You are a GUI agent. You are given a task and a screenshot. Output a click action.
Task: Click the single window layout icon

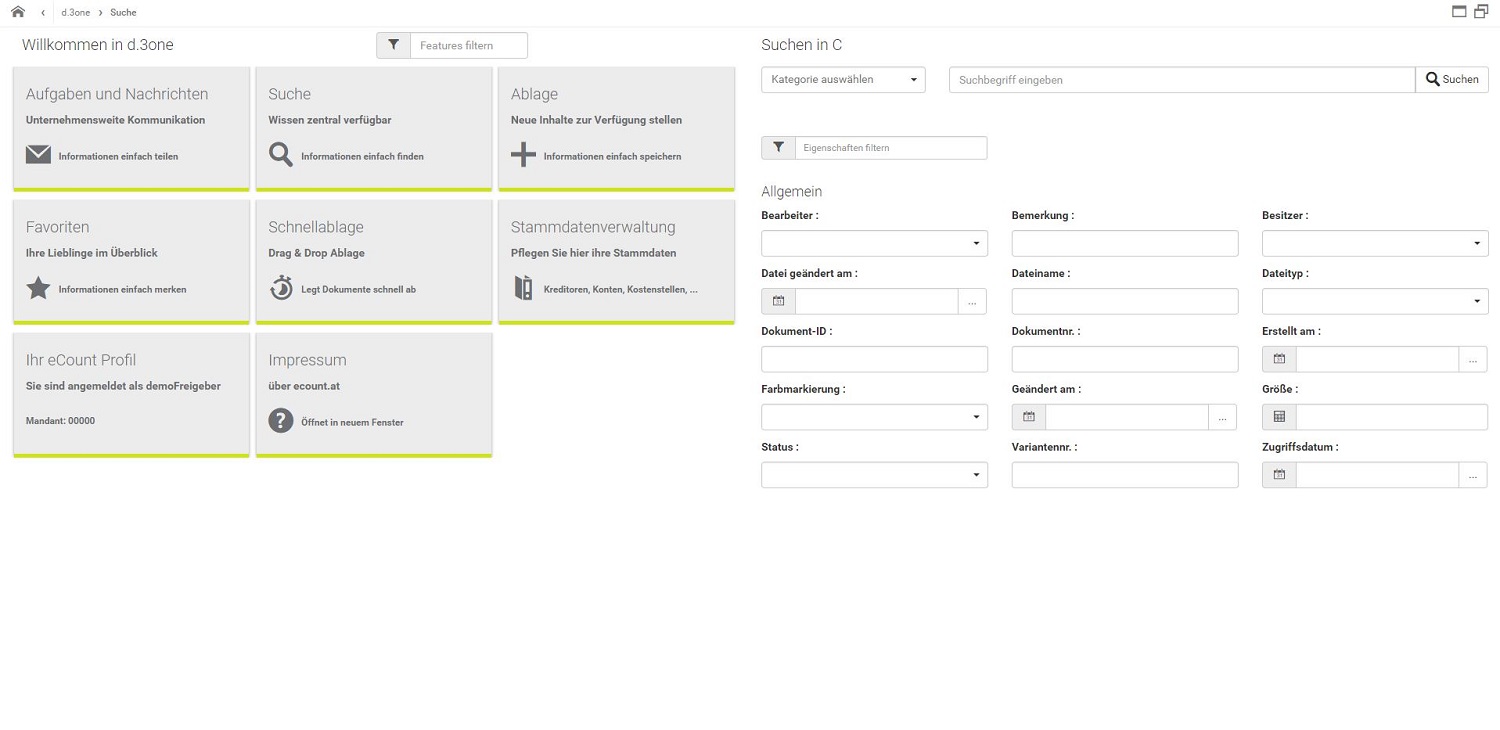(x=1459, y=12)
